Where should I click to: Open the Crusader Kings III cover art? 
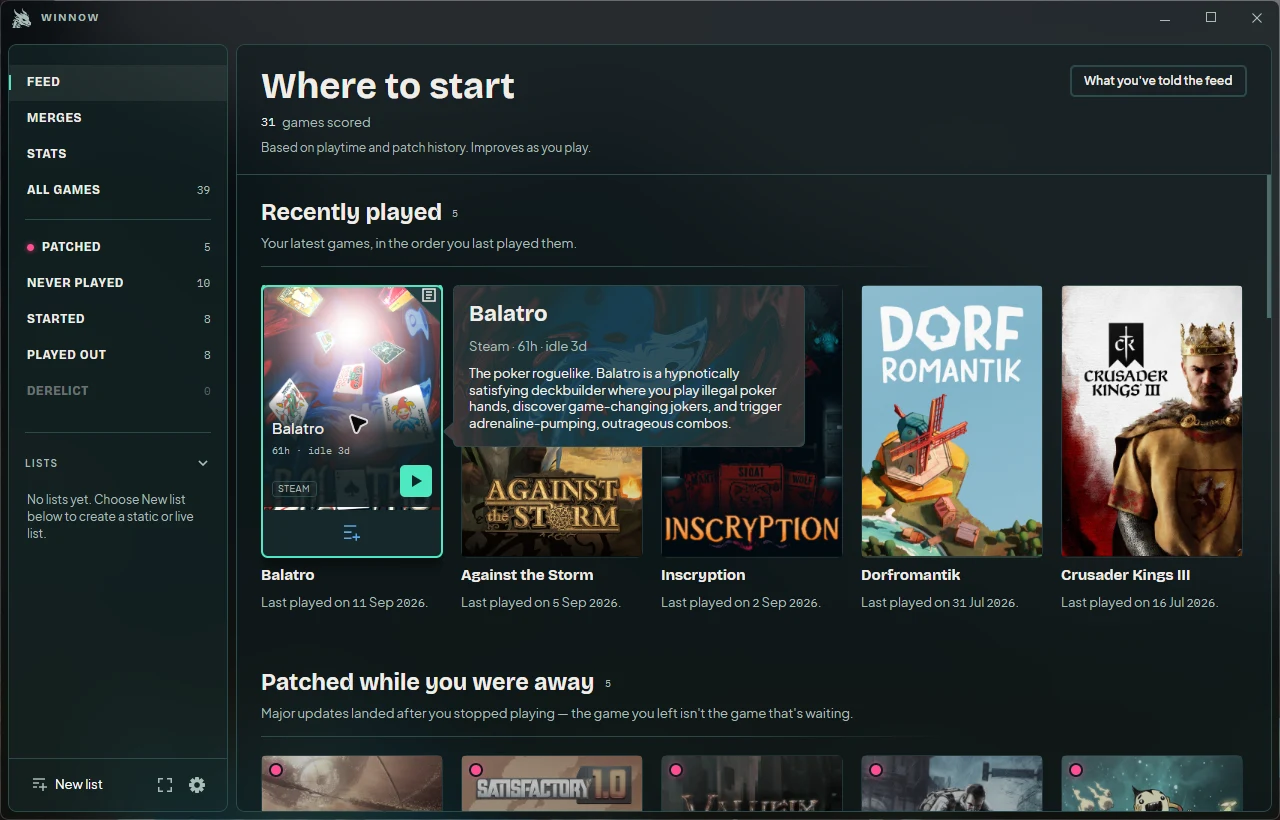point(1152,421)
